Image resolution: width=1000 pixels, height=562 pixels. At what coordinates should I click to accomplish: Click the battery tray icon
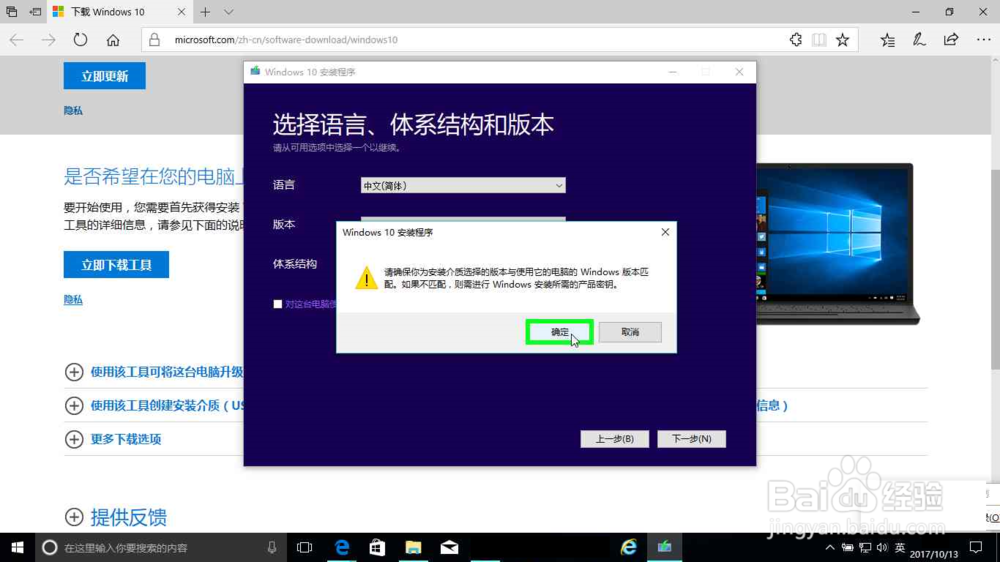tap(848, 547)
